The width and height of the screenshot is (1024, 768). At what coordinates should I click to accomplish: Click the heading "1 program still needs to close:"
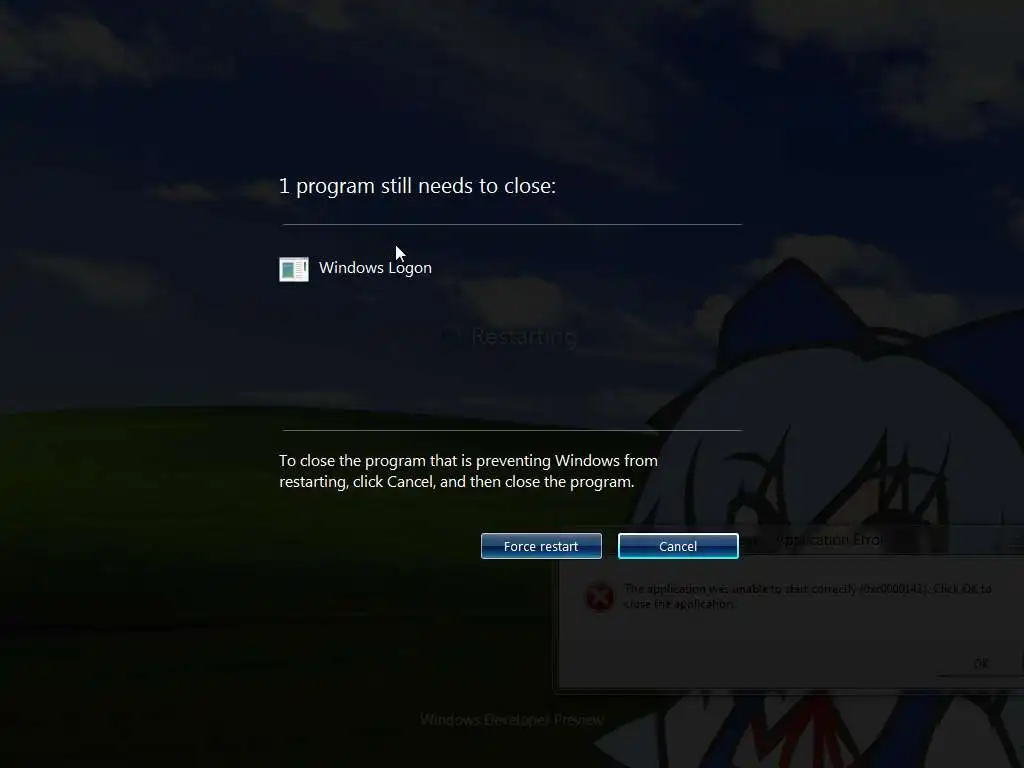tap(417, 186)
